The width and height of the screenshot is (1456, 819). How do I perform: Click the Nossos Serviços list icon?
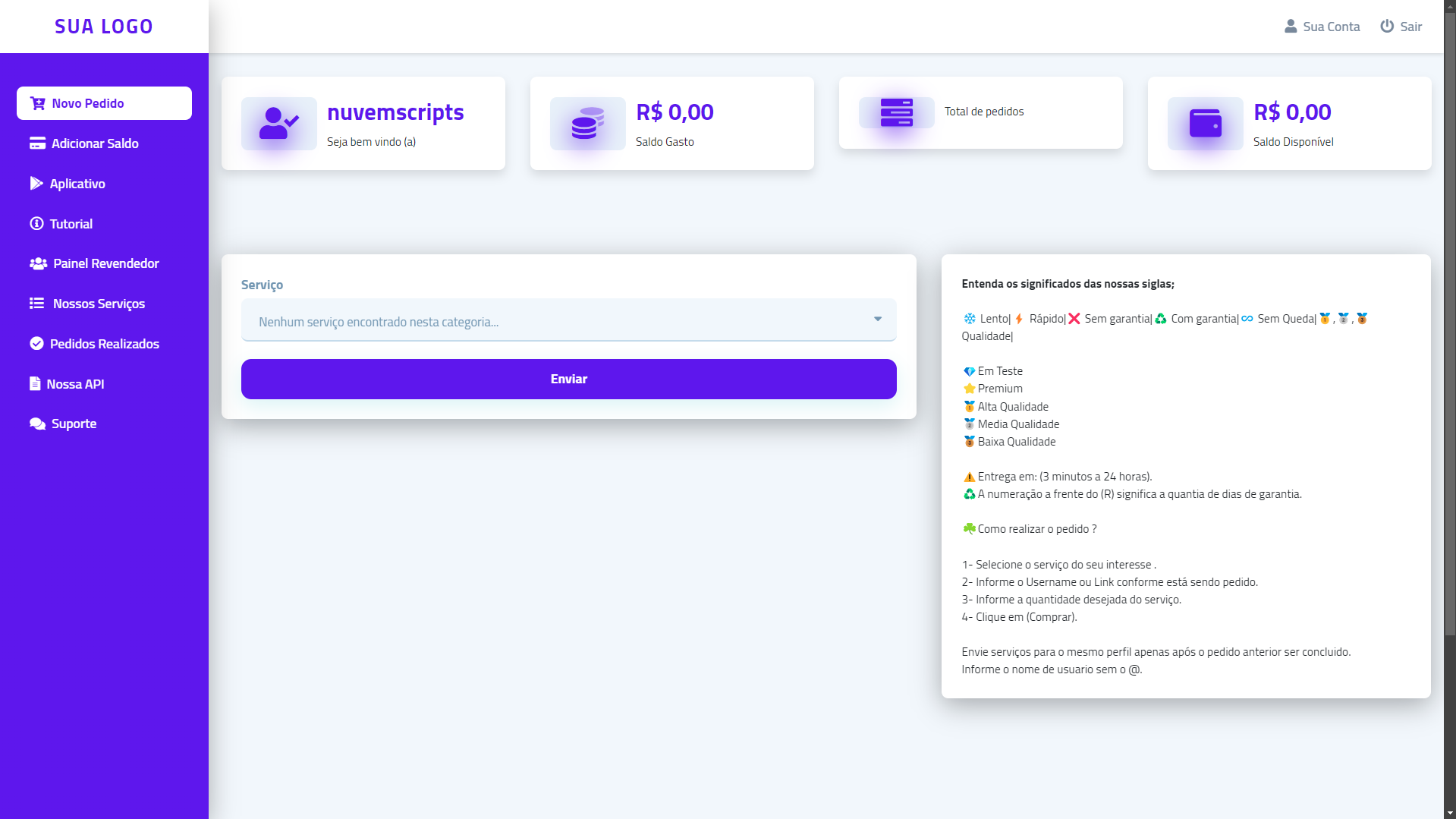tap(36, 303)
